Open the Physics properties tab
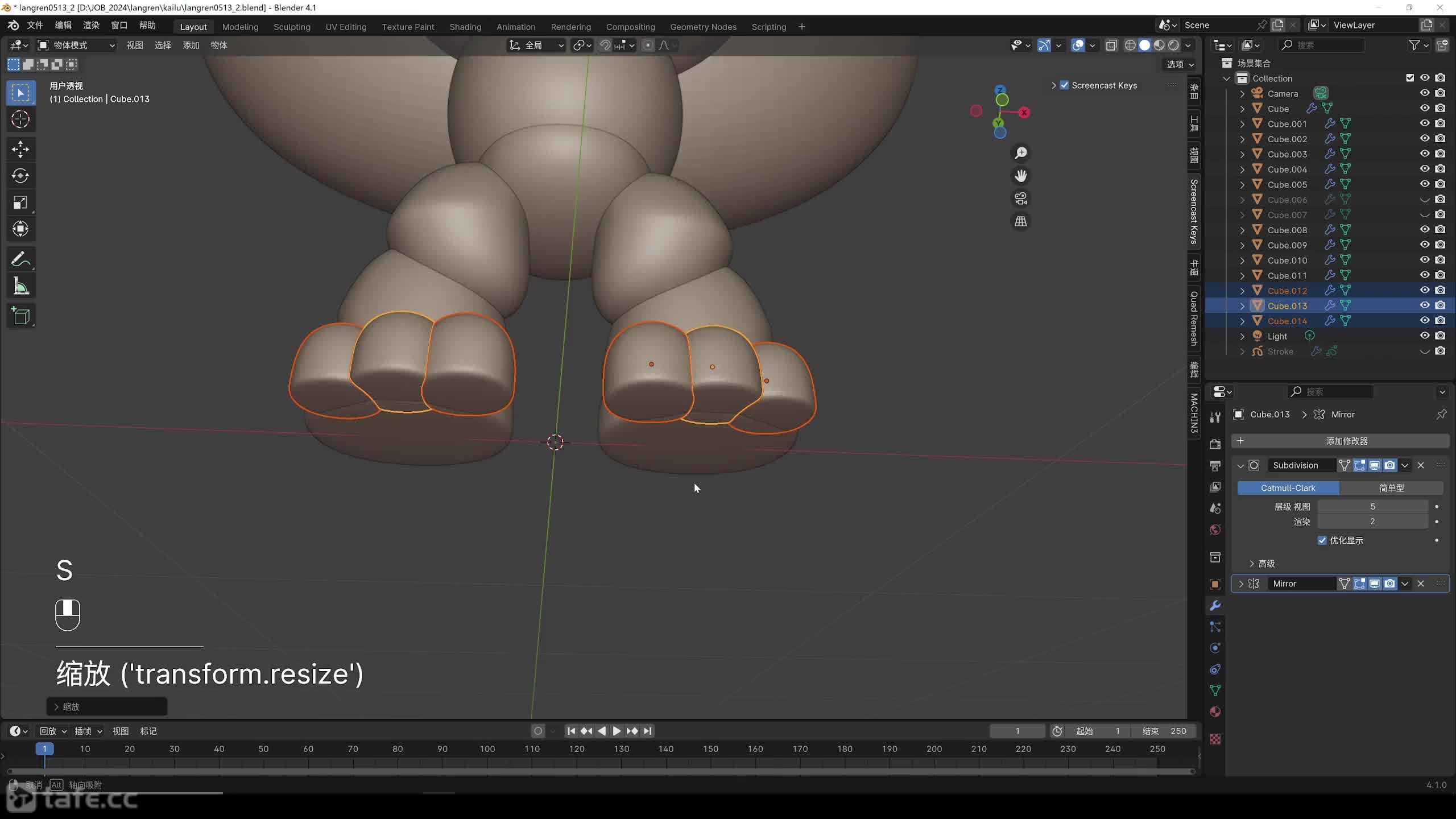Image resolution: width=1456 pixels, height=819 pixels. tap(1215, 648)
